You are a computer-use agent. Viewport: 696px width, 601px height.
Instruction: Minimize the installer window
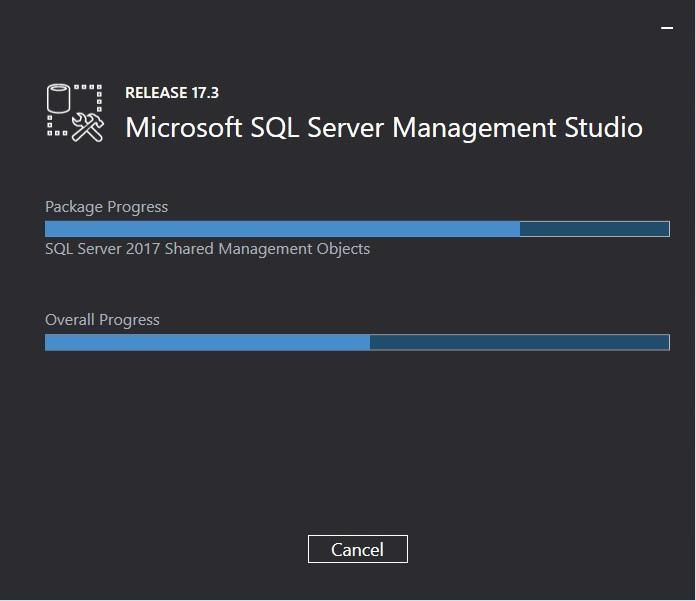point(667,28)
